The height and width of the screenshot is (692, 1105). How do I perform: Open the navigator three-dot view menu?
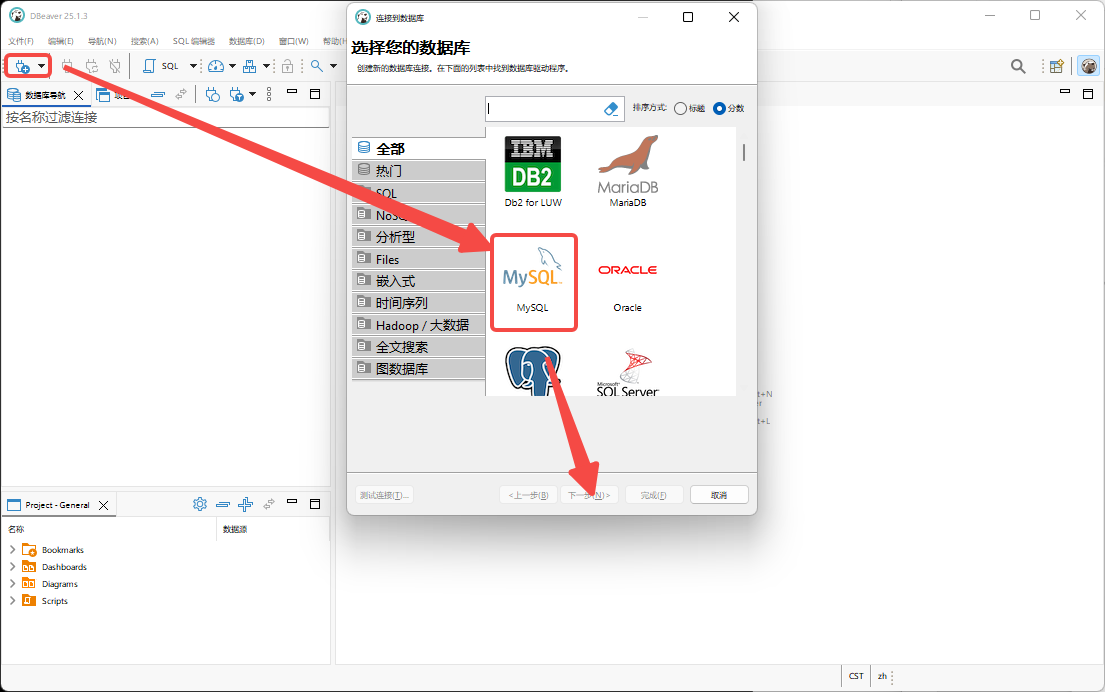click(x=269, y=94)
